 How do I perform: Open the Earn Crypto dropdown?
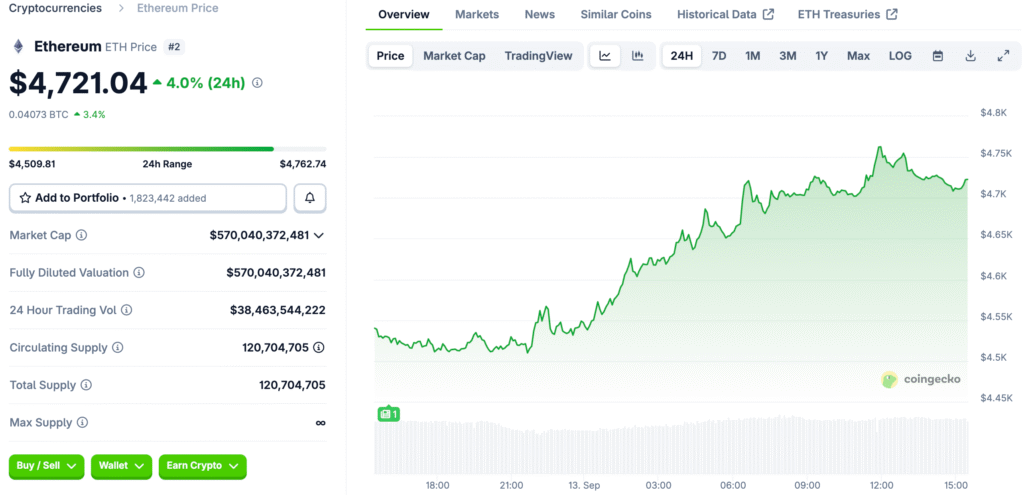[x=202, y=466]
